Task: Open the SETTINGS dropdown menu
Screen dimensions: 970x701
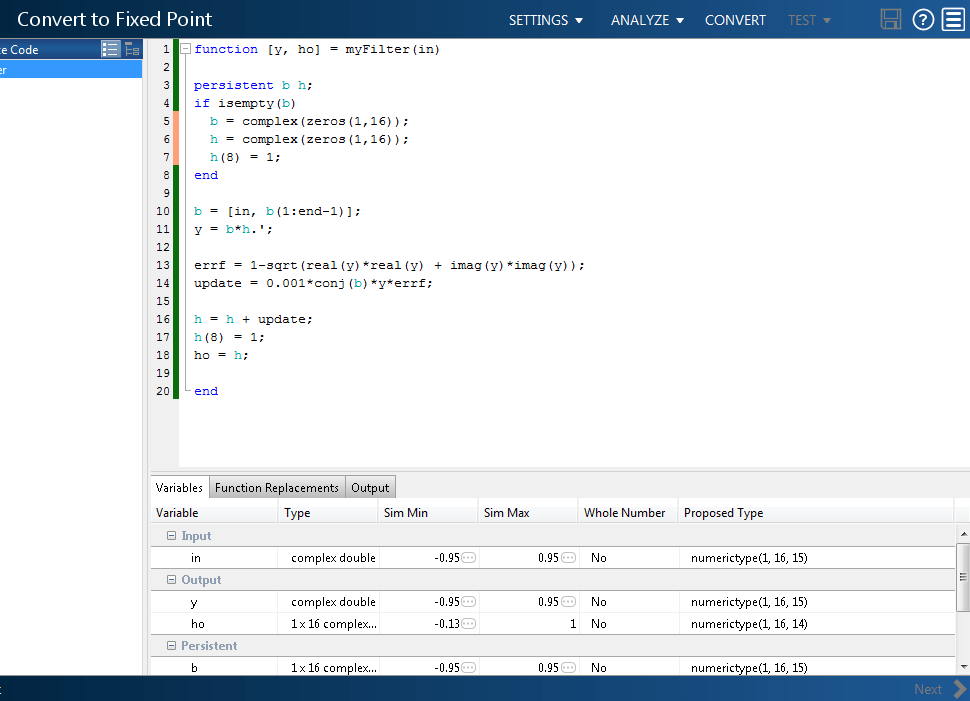Action: pos(545,20)
